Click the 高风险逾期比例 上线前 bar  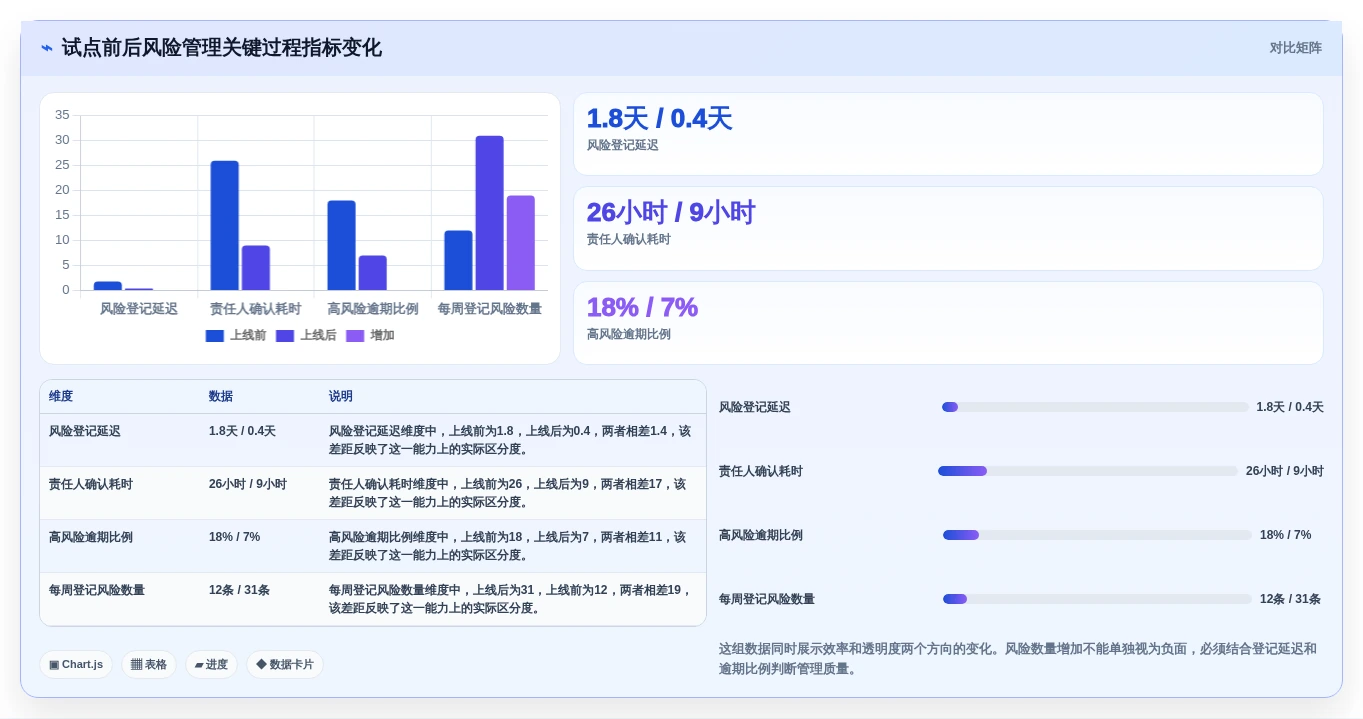pyautogui.click(x=342, y=246)
